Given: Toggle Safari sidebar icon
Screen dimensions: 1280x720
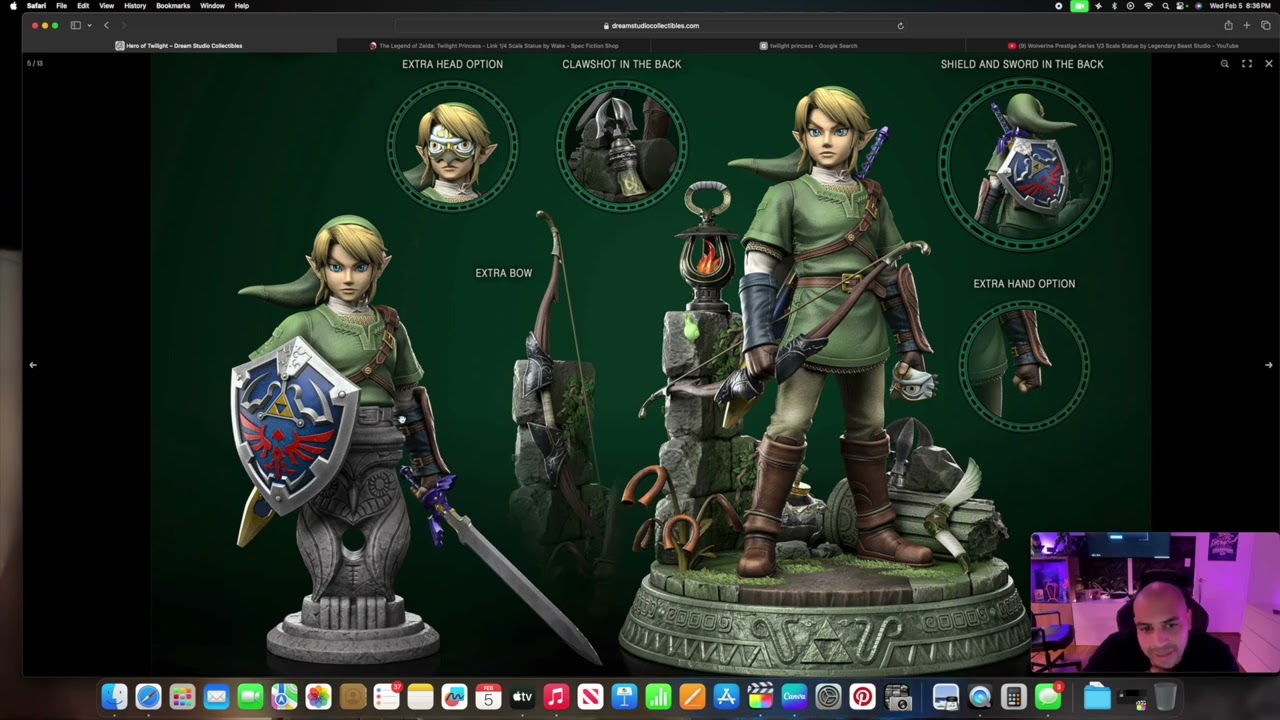Looking at the screenshot, I should 75,26.
